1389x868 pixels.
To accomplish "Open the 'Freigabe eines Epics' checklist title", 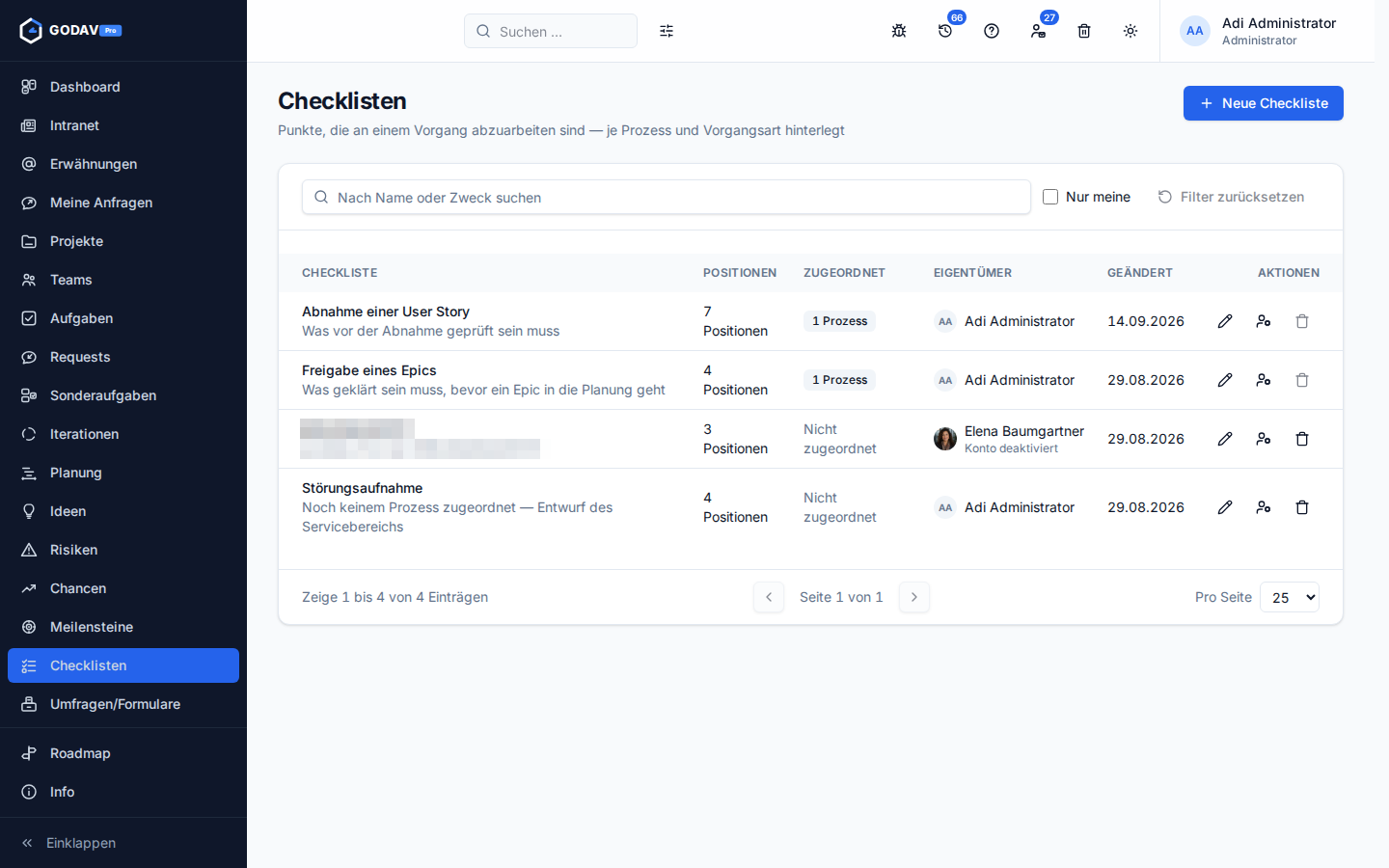I will [x=369, y=370].
